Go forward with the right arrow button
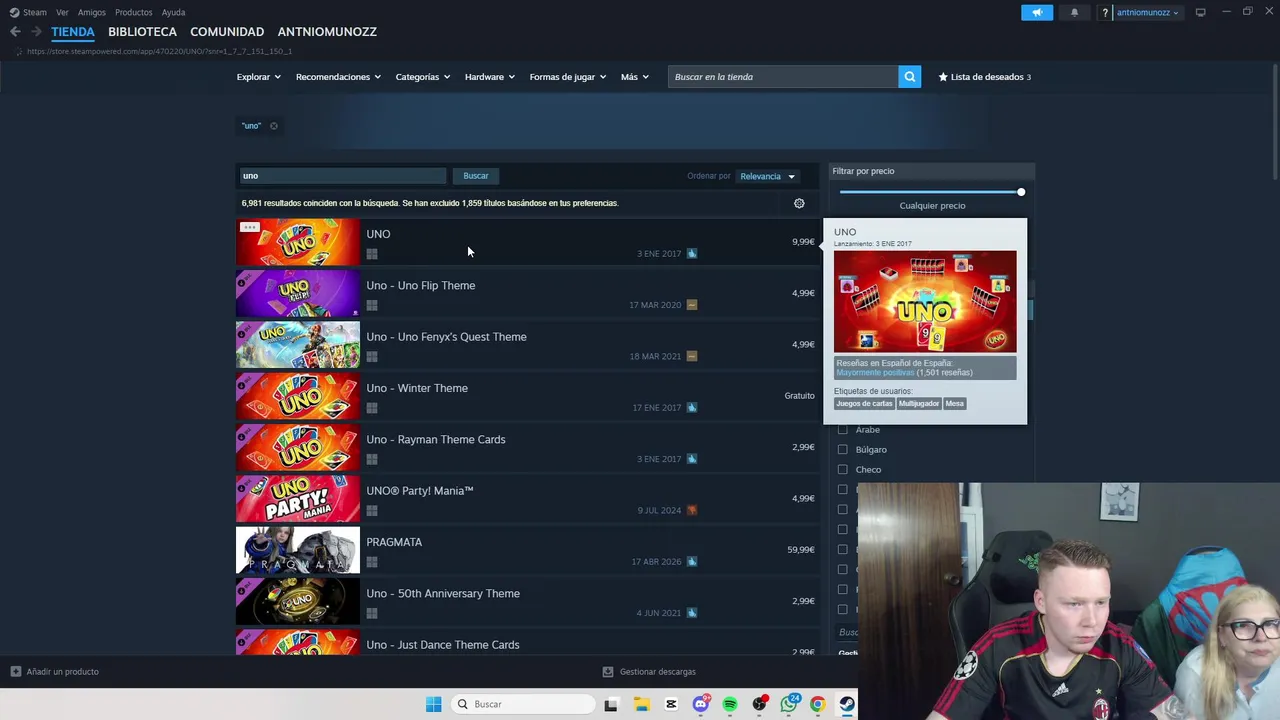The height and width of the screenshot is (720, 1280). click(x=36, y=32)
